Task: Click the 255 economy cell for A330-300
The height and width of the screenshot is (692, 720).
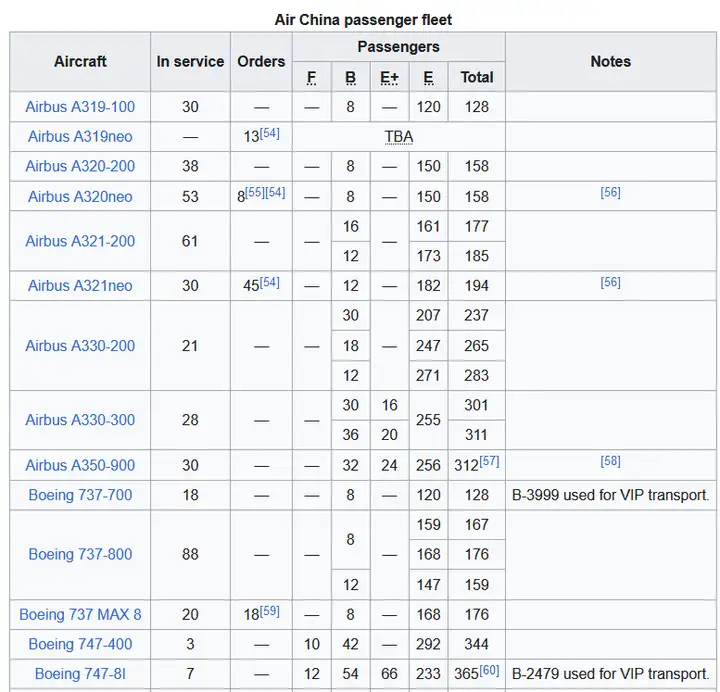Action: 428,420
